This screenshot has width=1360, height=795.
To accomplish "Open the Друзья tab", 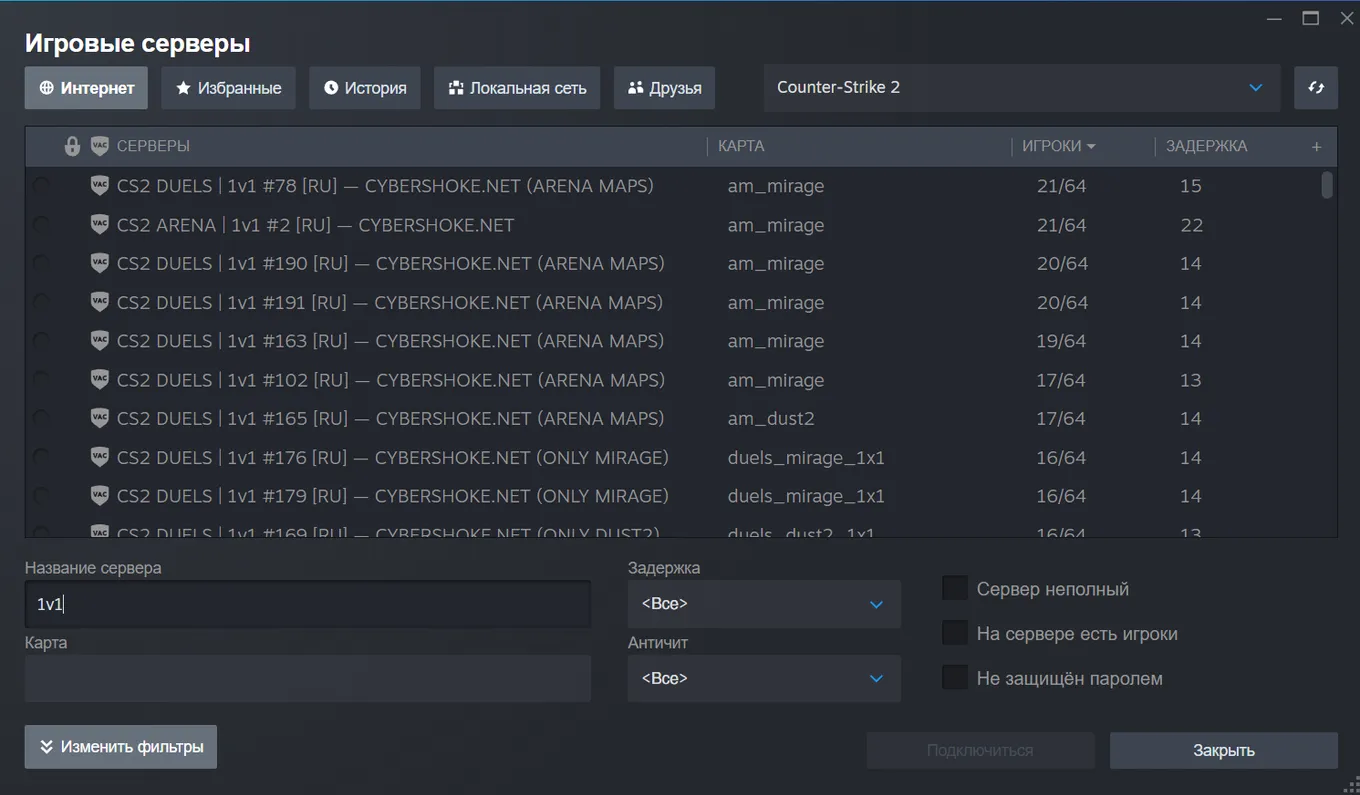I will click(665, 88).
